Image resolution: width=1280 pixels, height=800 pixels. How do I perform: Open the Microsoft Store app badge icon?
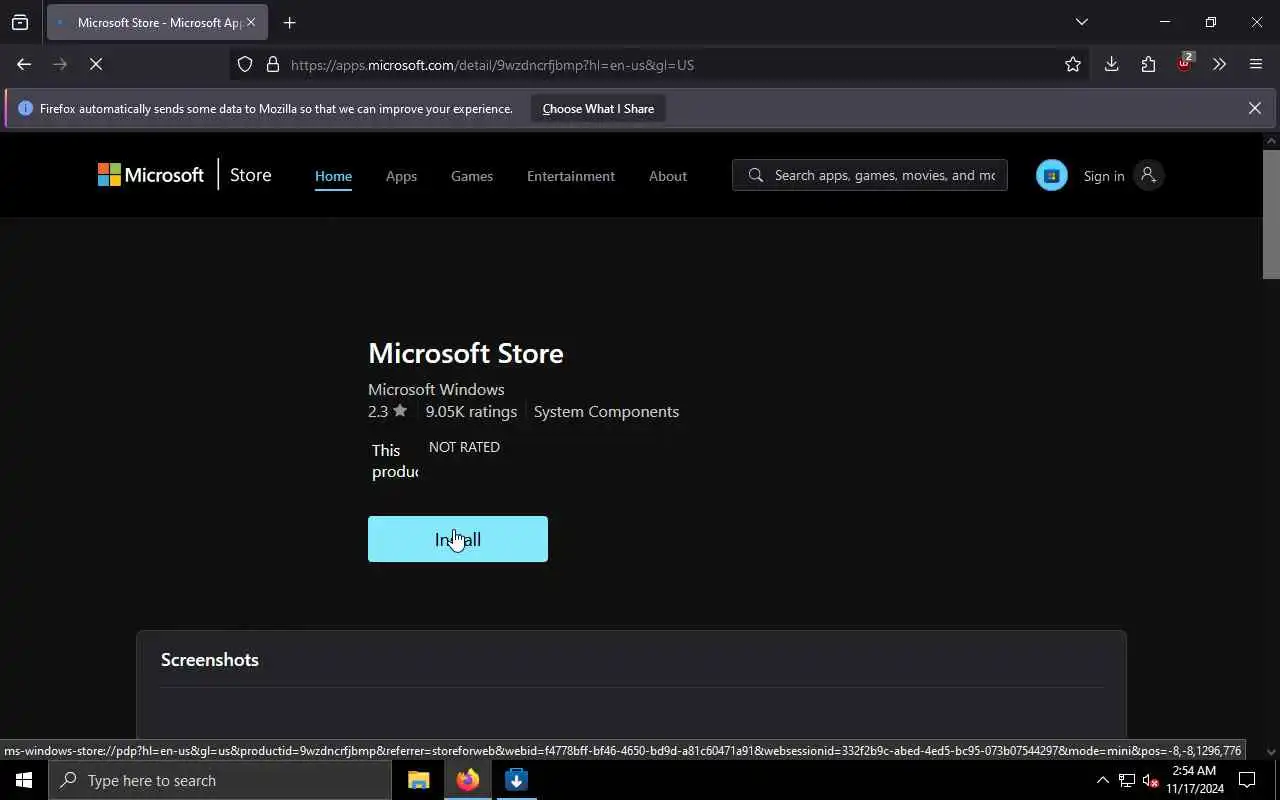pyautogui.click(x=1051, y=175)
